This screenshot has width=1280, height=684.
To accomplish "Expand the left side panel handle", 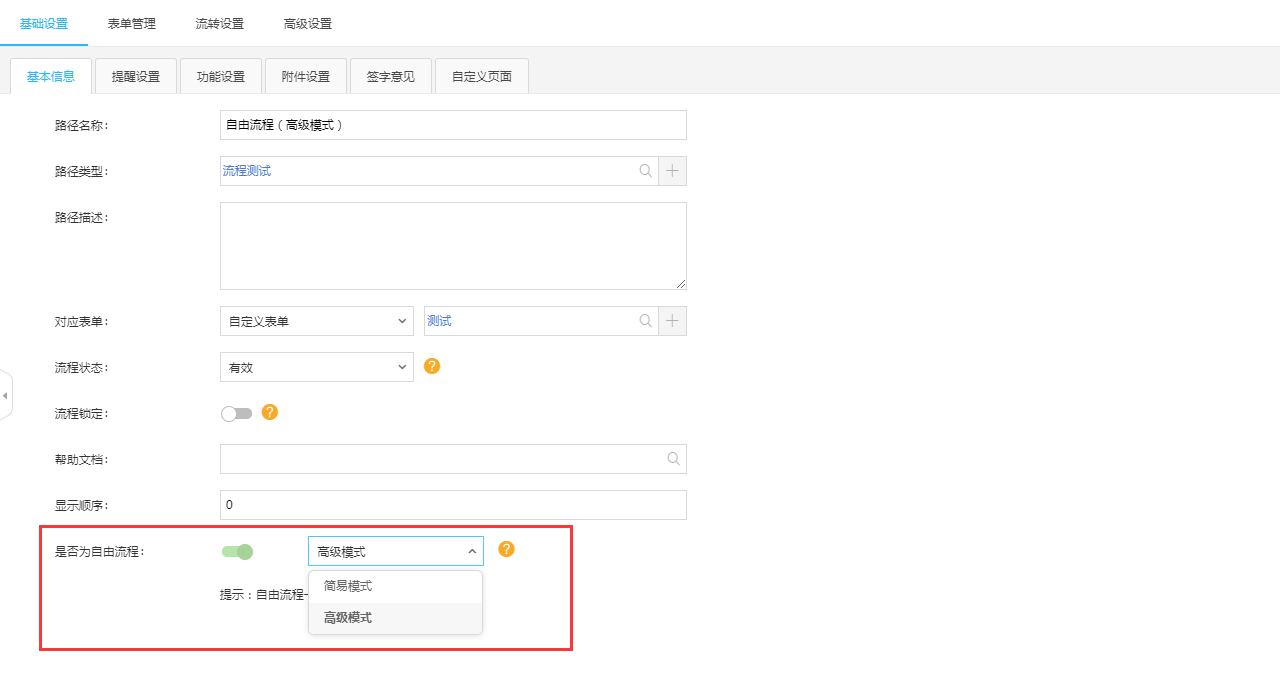I will pos(5,396).
